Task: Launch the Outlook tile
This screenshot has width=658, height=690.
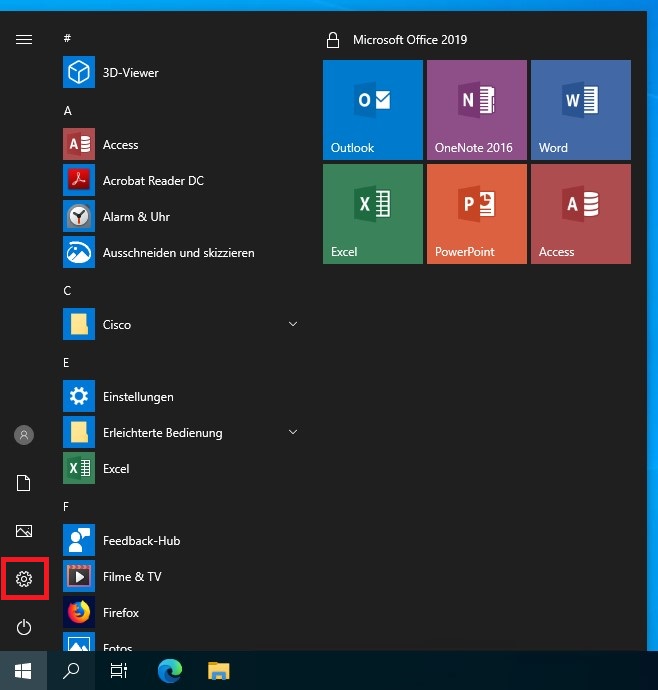Action: coord(372,110)
